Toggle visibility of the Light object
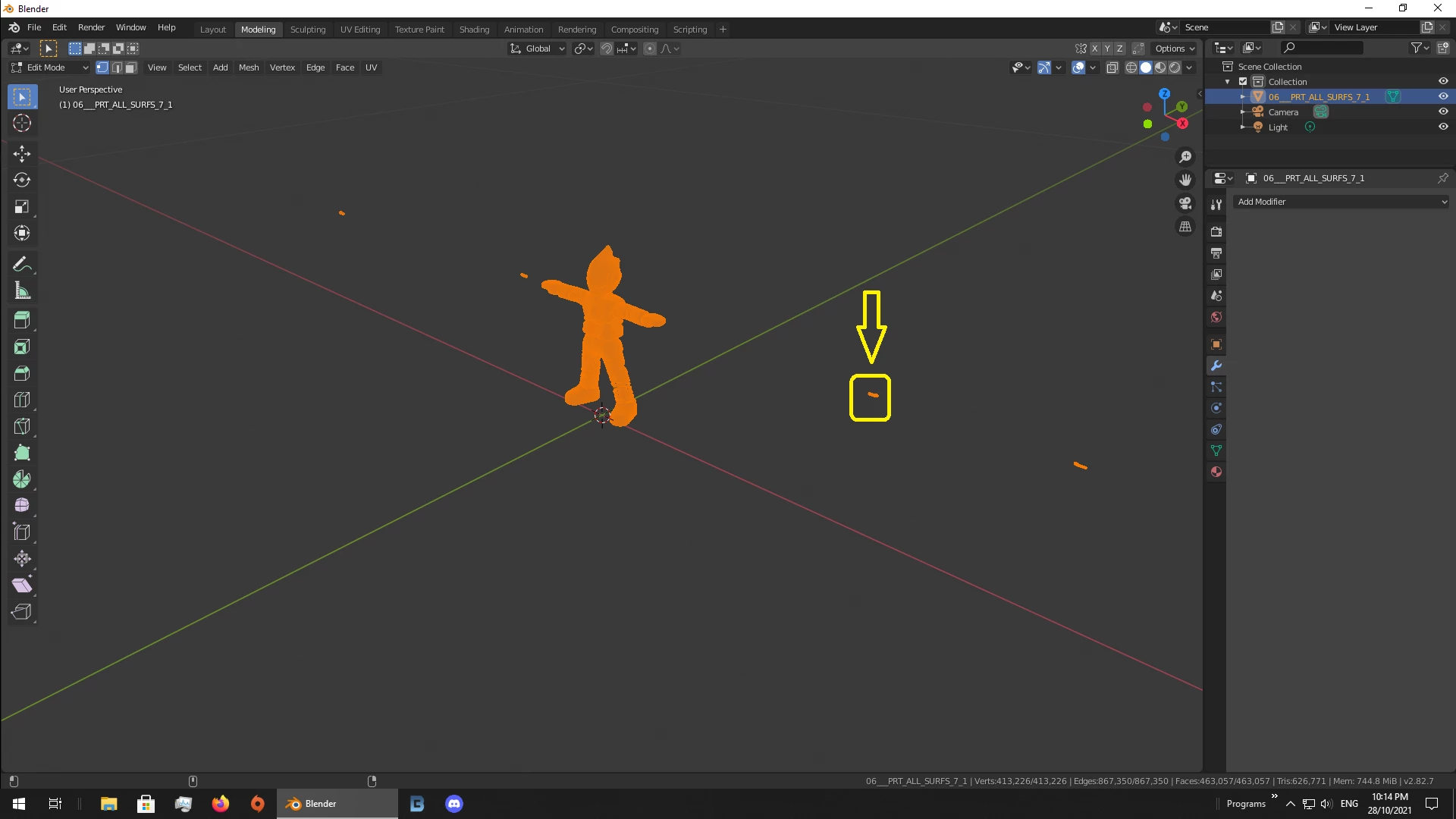Screen dimensions: 1456x819 (1443, 127)
